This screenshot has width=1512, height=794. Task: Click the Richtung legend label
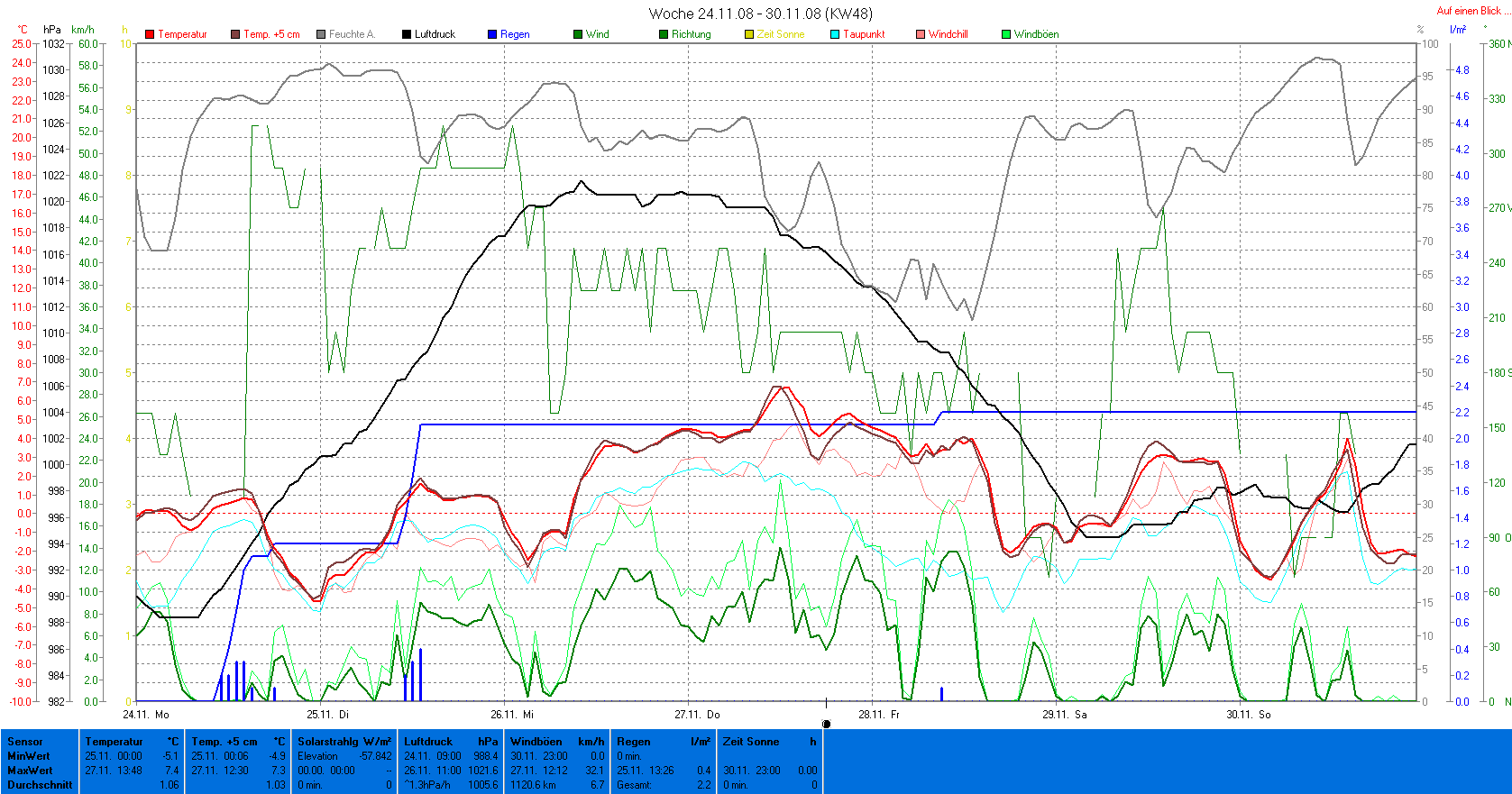[x=691, y=34]
